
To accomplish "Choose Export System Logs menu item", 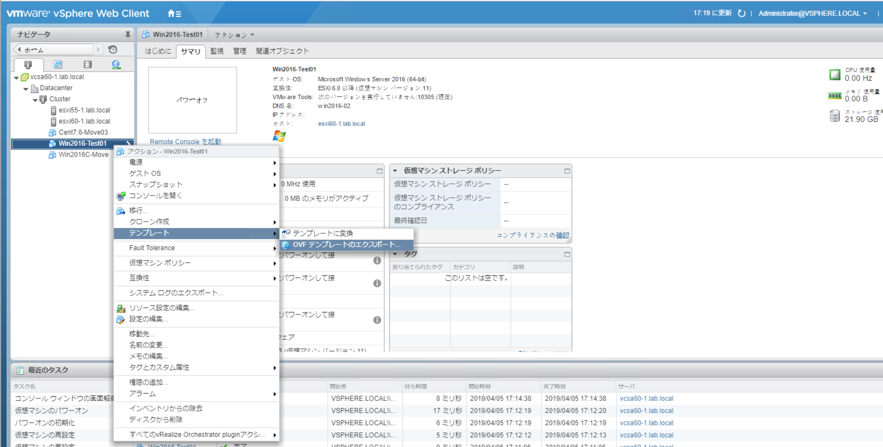I will tap(197, 293).
